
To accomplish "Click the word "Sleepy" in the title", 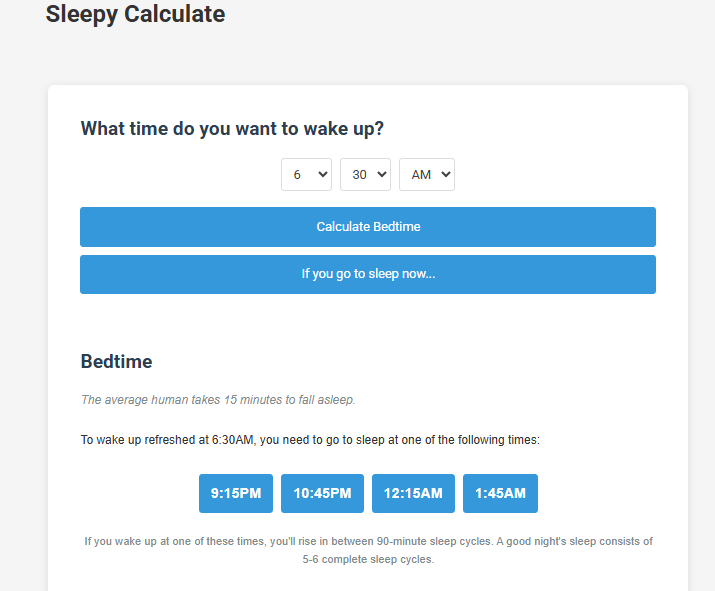I will point(82,14).
